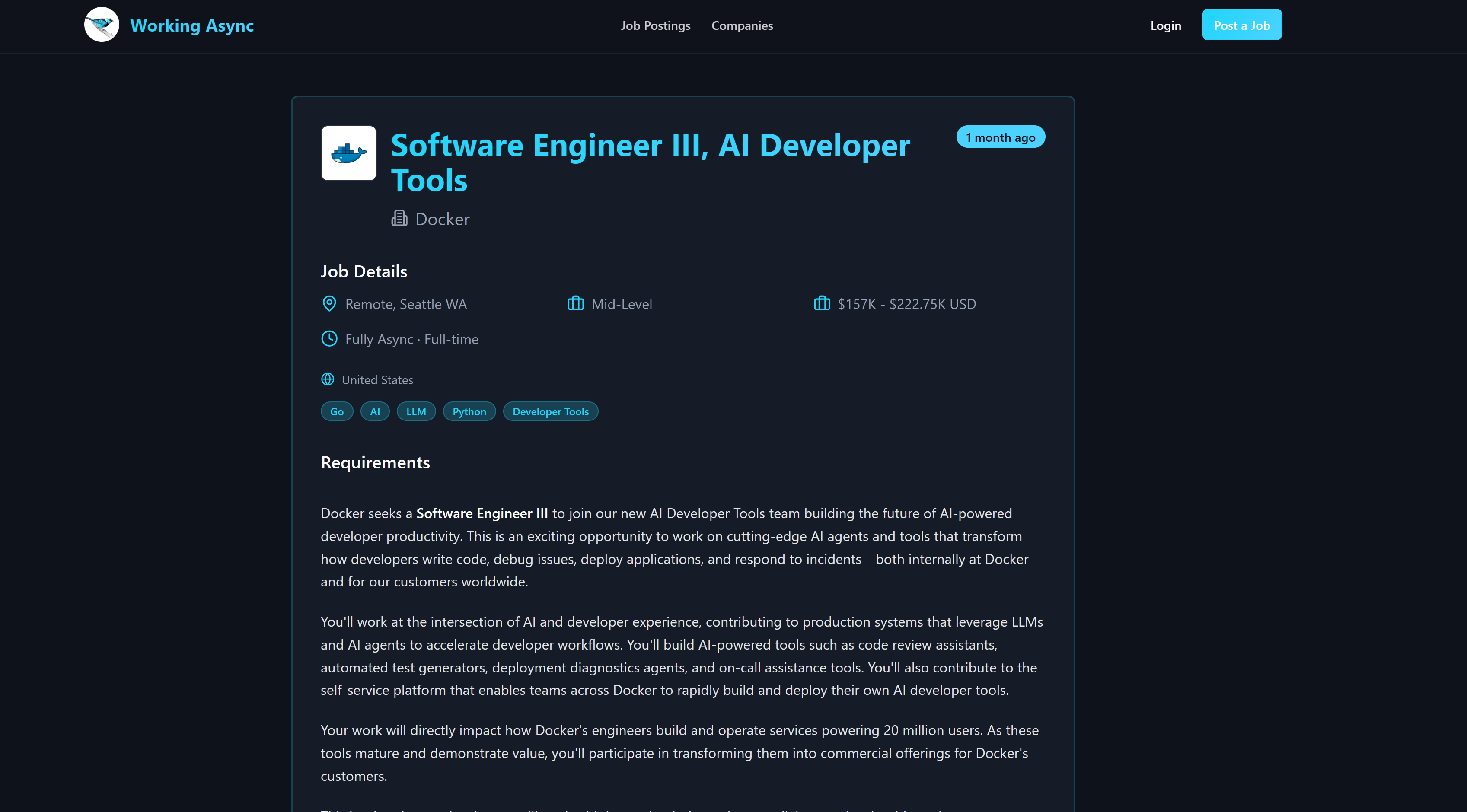Viewport: 1467px width, 812px height.
Task: Click the 1 month ago badge
Action: [1001, 137]
